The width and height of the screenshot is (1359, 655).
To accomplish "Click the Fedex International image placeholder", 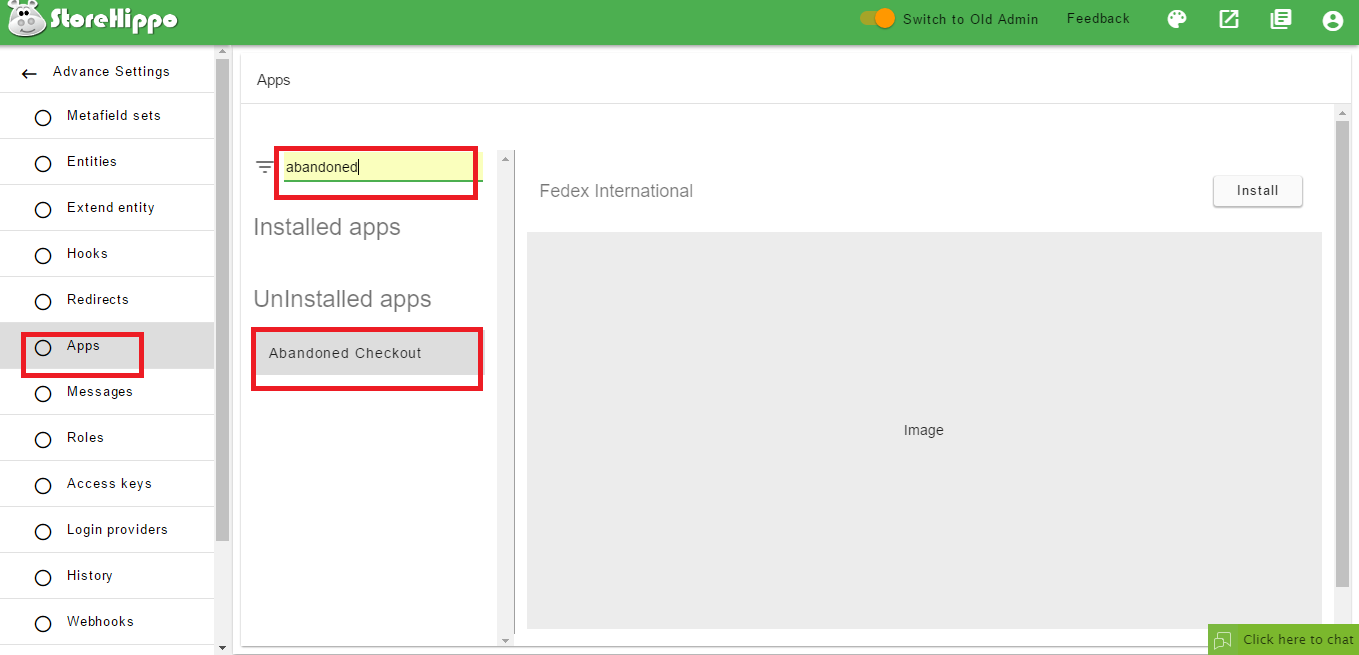I will point(924,431).
